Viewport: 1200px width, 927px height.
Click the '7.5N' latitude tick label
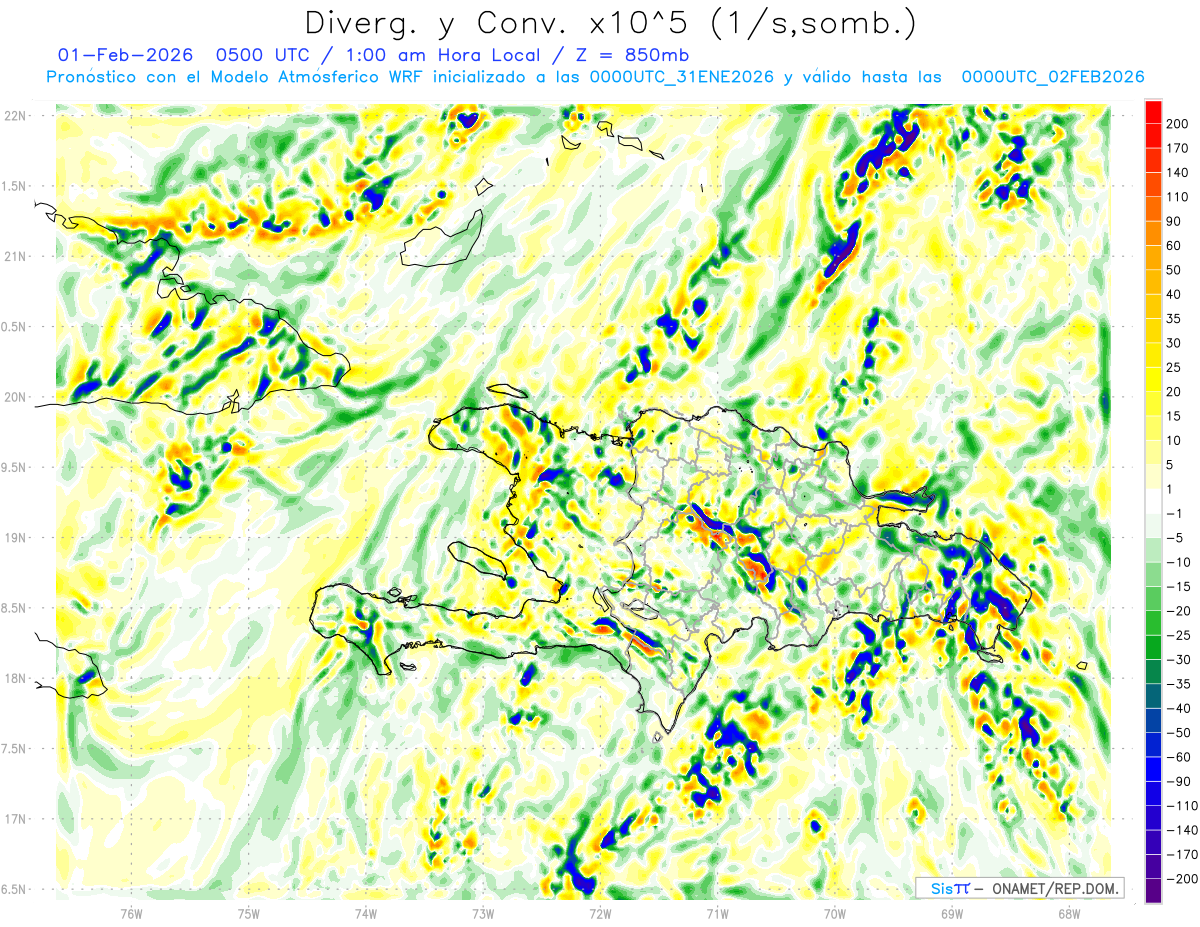tap(15, 748)
